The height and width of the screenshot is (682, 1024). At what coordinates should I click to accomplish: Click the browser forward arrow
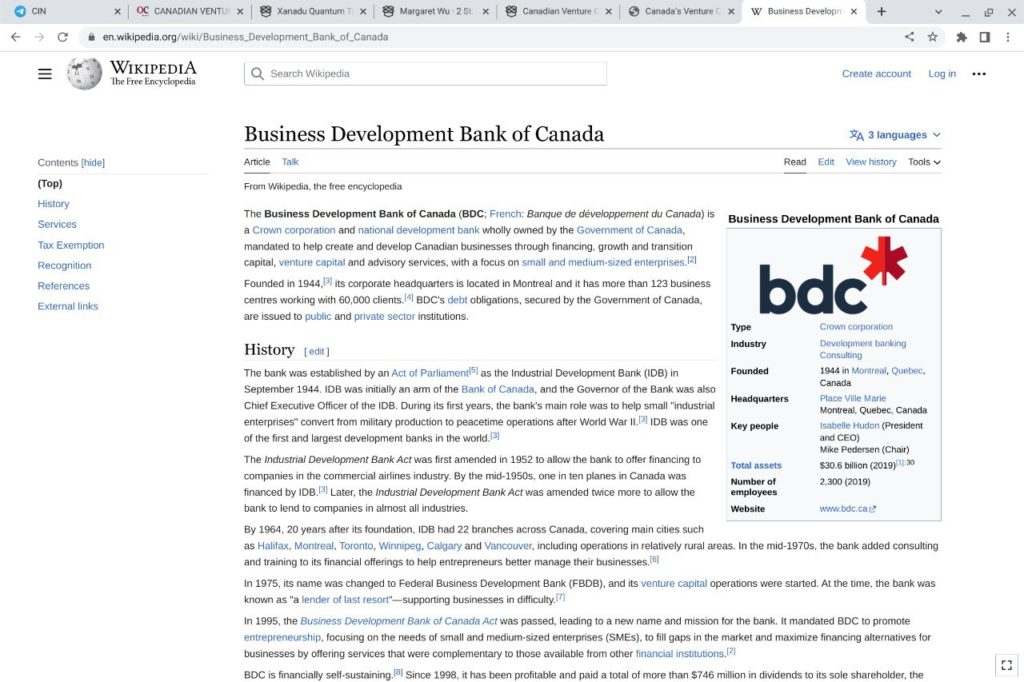pos(39,37)
